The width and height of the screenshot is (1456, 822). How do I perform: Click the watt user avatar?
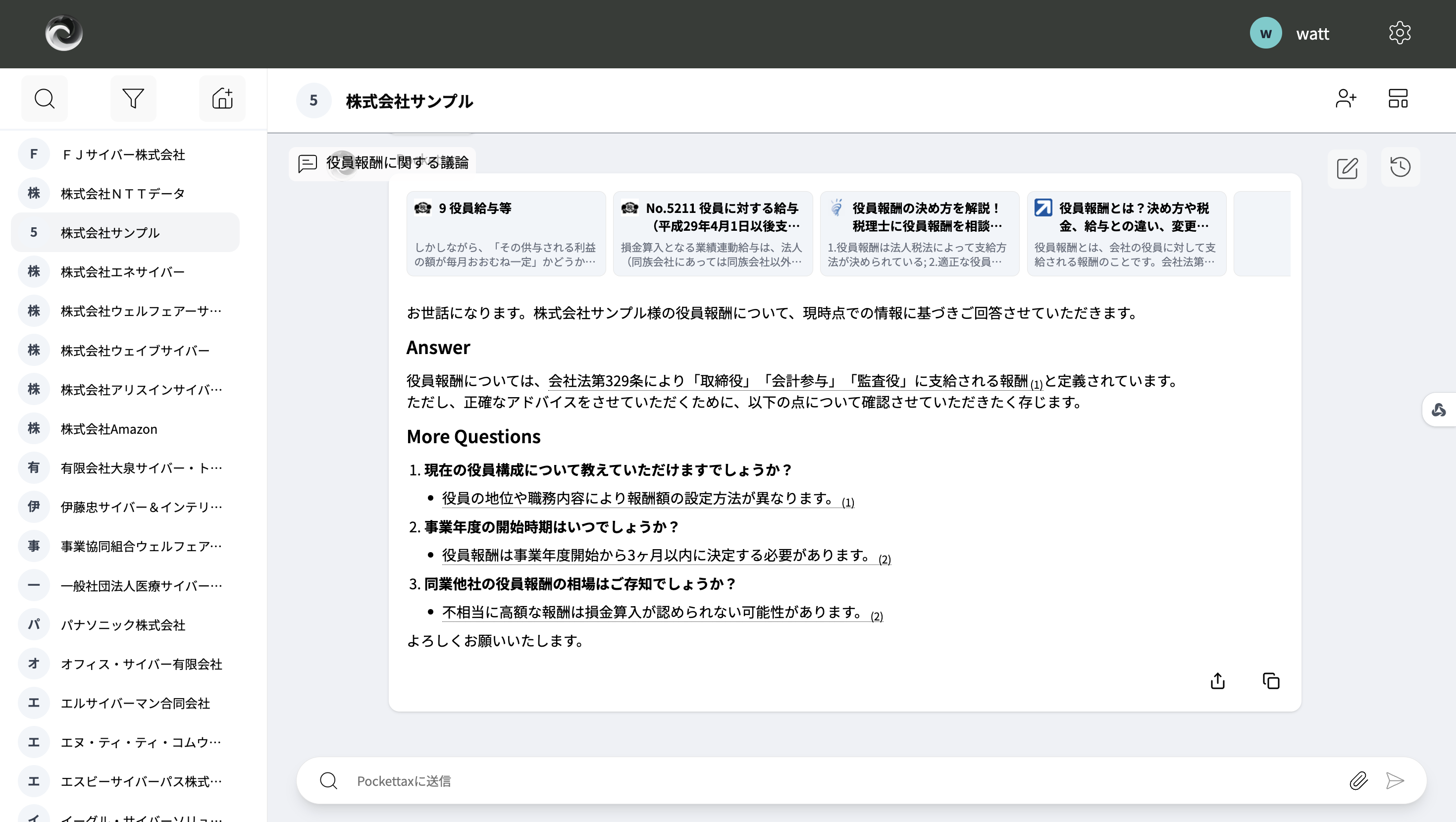pyautogui.click(x=1265, y=33)
